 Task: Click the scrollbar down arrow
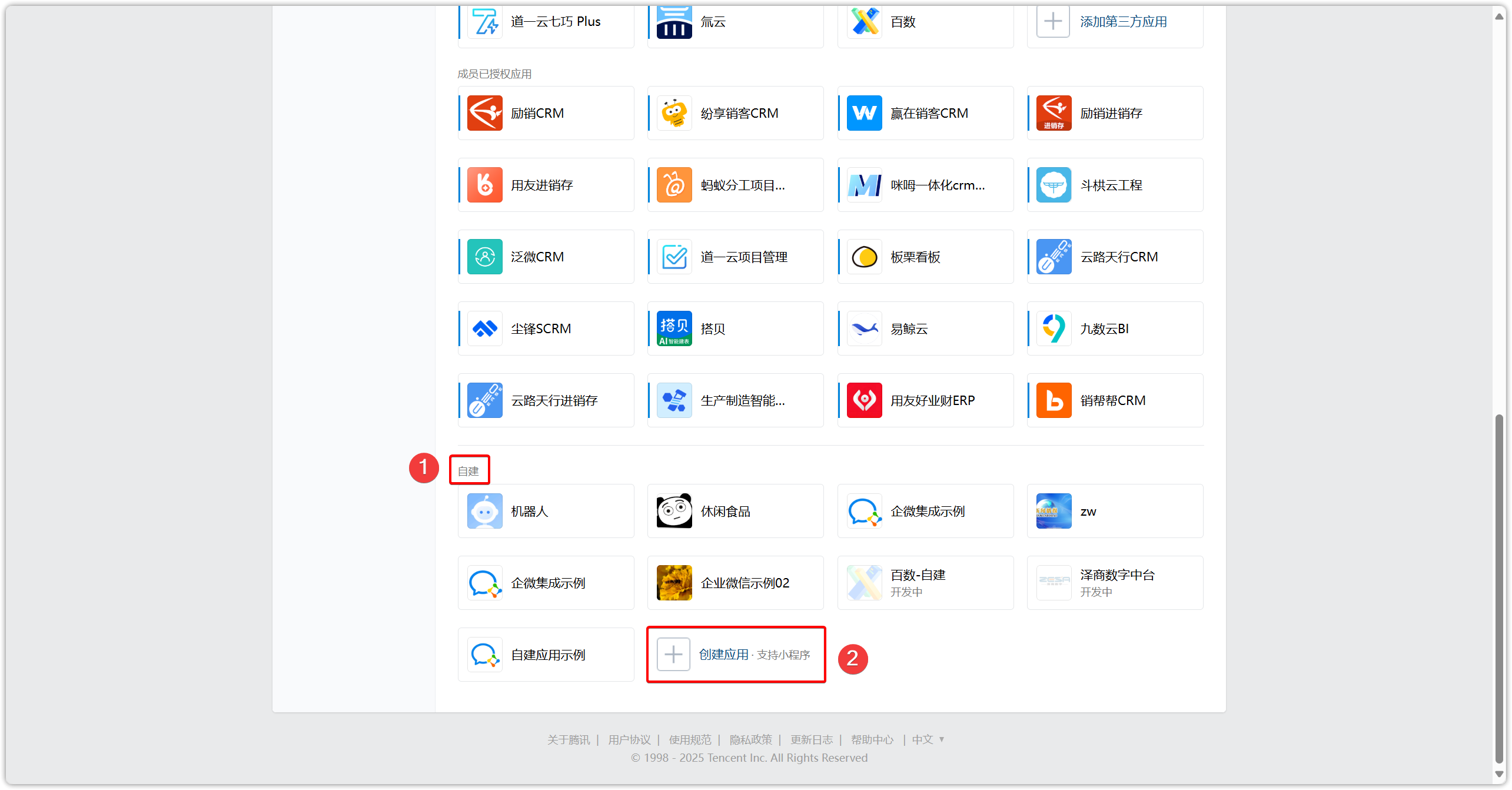pyautogui.click(x=1499, y=774)
